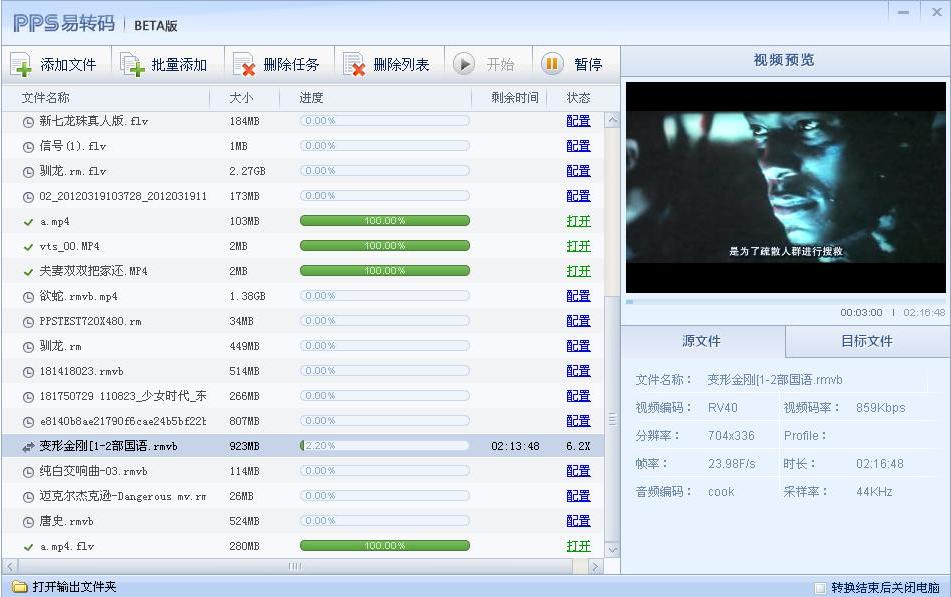Screen dimensions: 951x597
Task: Click the 添加文件 add file icon
Action: (21, 65)
